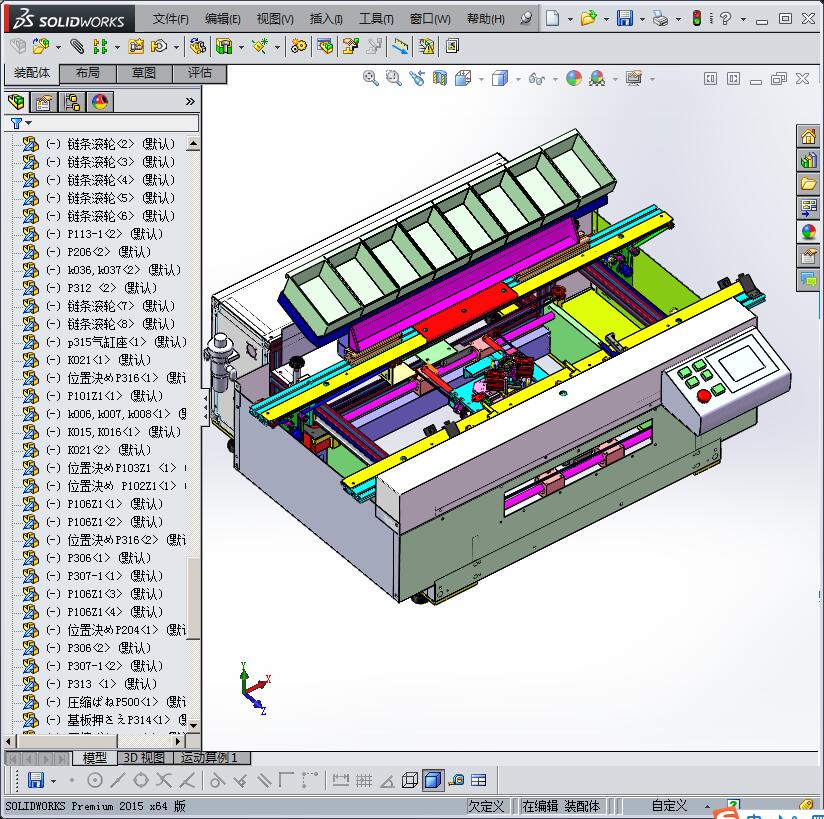Toggle the Hide/Show Items glasses icon
The height and width of the screenshot is (819, 824).
(x=537, y=78)
